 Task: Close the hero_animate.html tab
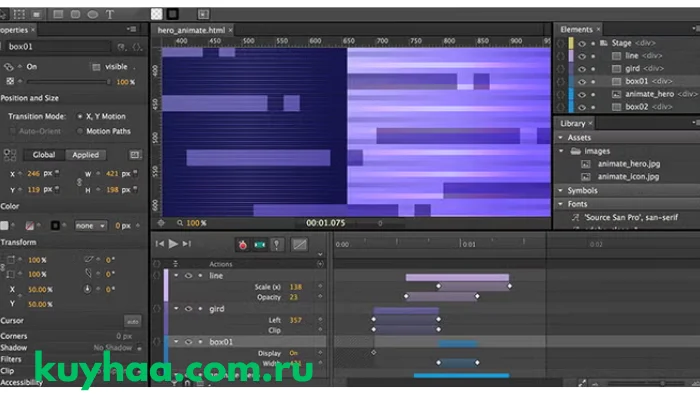pos(230,30)
